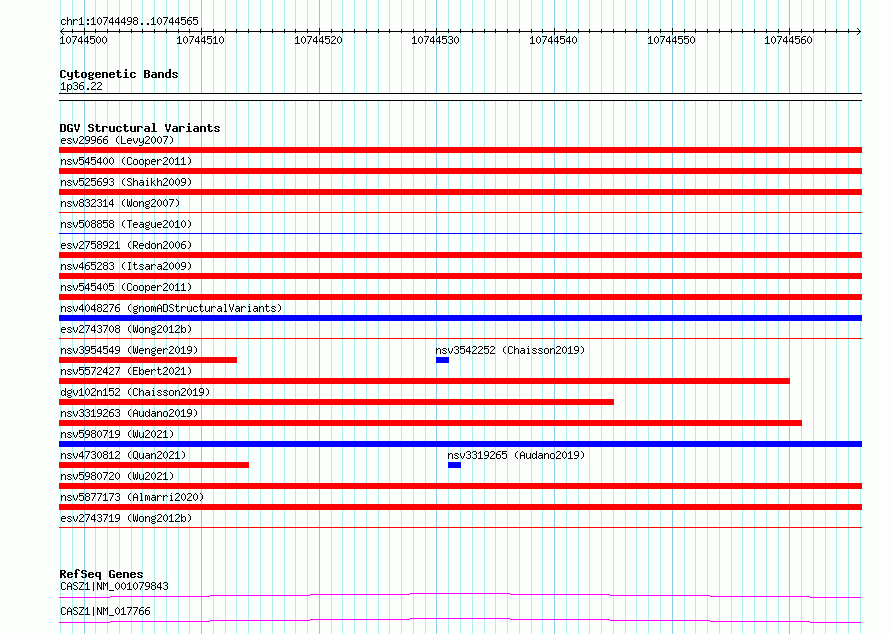Image resolution: width=890 pixels, height=634 pixels.
Task: Open variant nsv508858 (Teague2010)
Action: (126, 224)
